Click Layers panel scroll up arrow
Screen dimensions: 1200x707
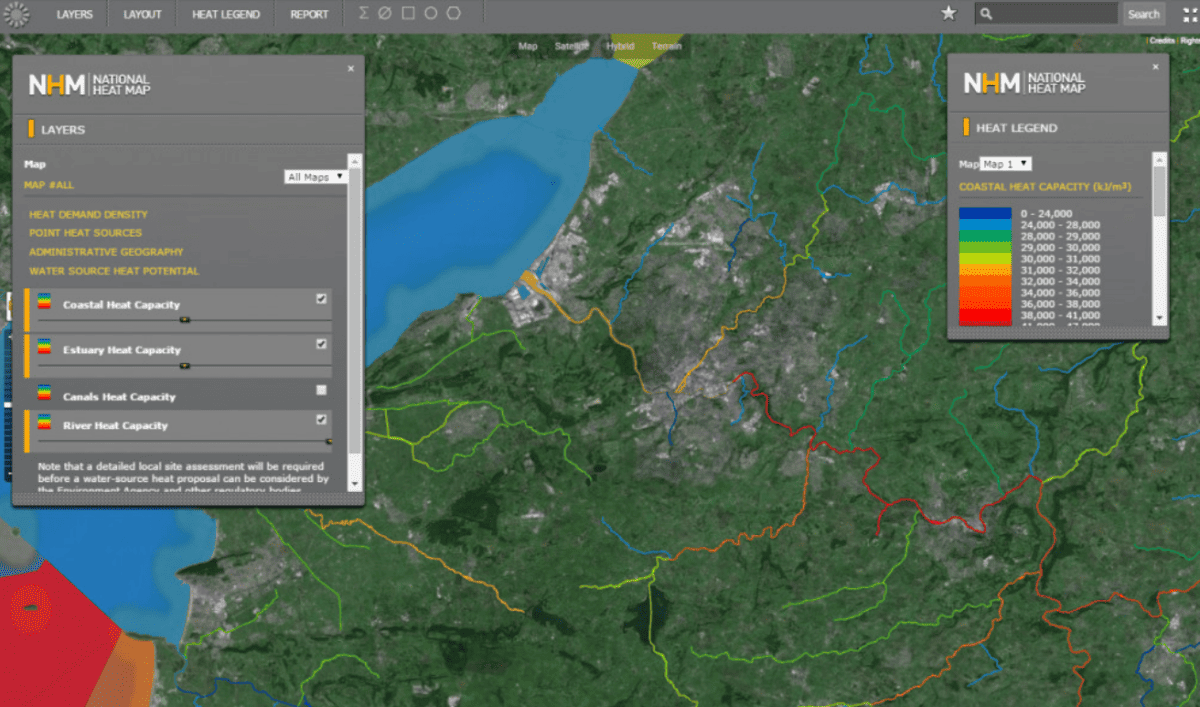pyautogui.click(x=354, y=160)
